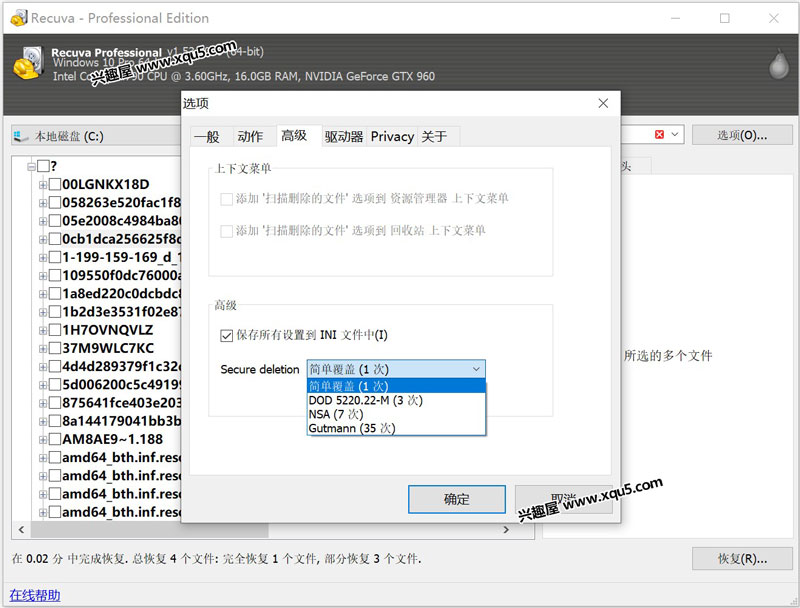Viewport: 800px width, 608px height.
Task: Click the Recuva hard-hat drive logo
Action: [28, 63]
